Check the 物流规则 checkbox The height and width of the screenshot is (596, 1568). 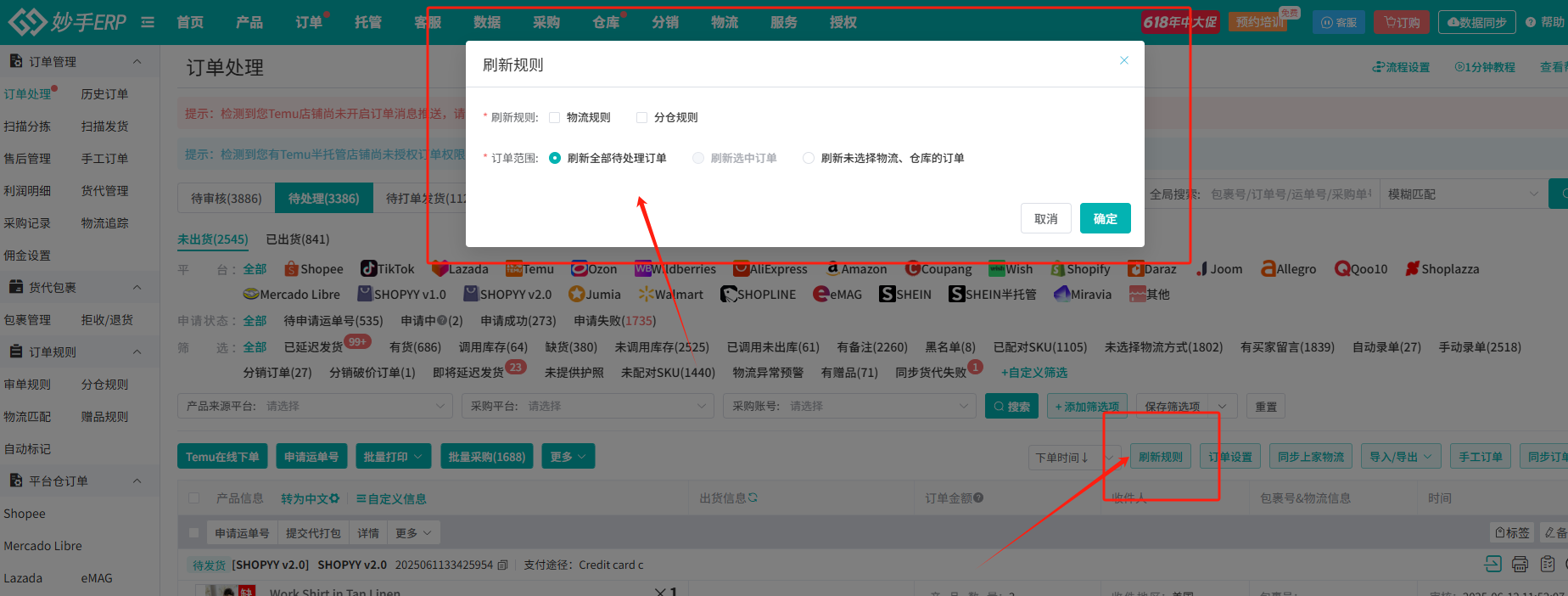555,118
